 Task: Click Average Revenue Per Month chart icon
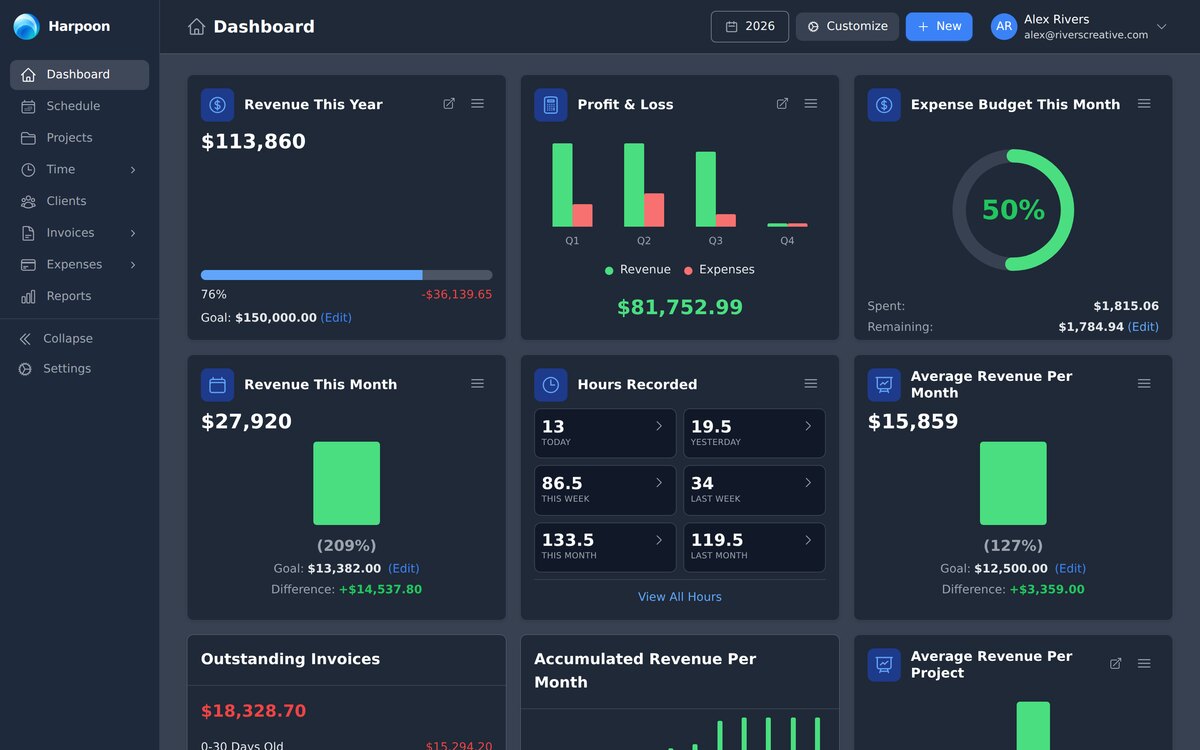[884, 385]
